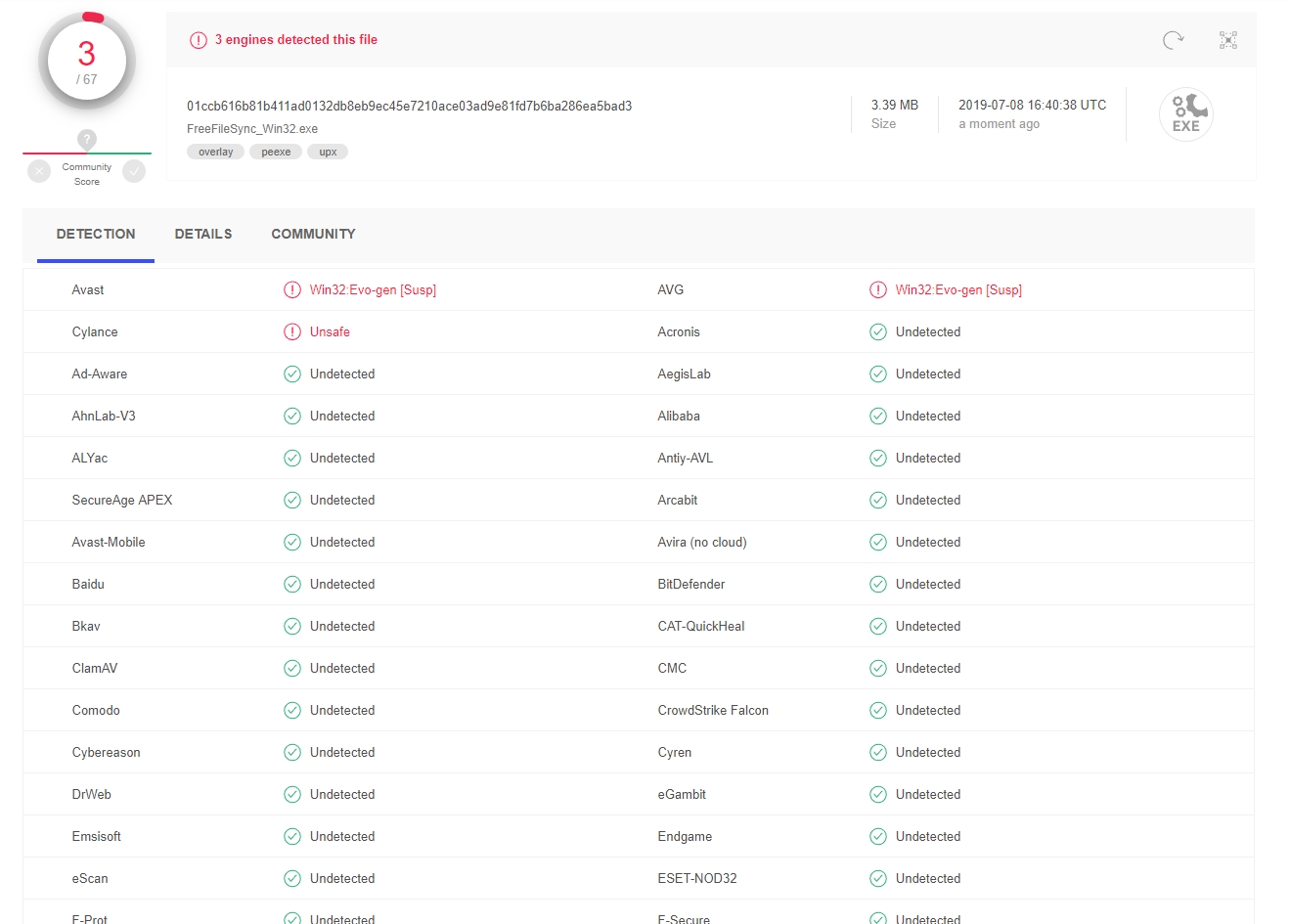Click AVG 'Win32:Evo-gen [Susp]' result

click(x=958, y=289)
